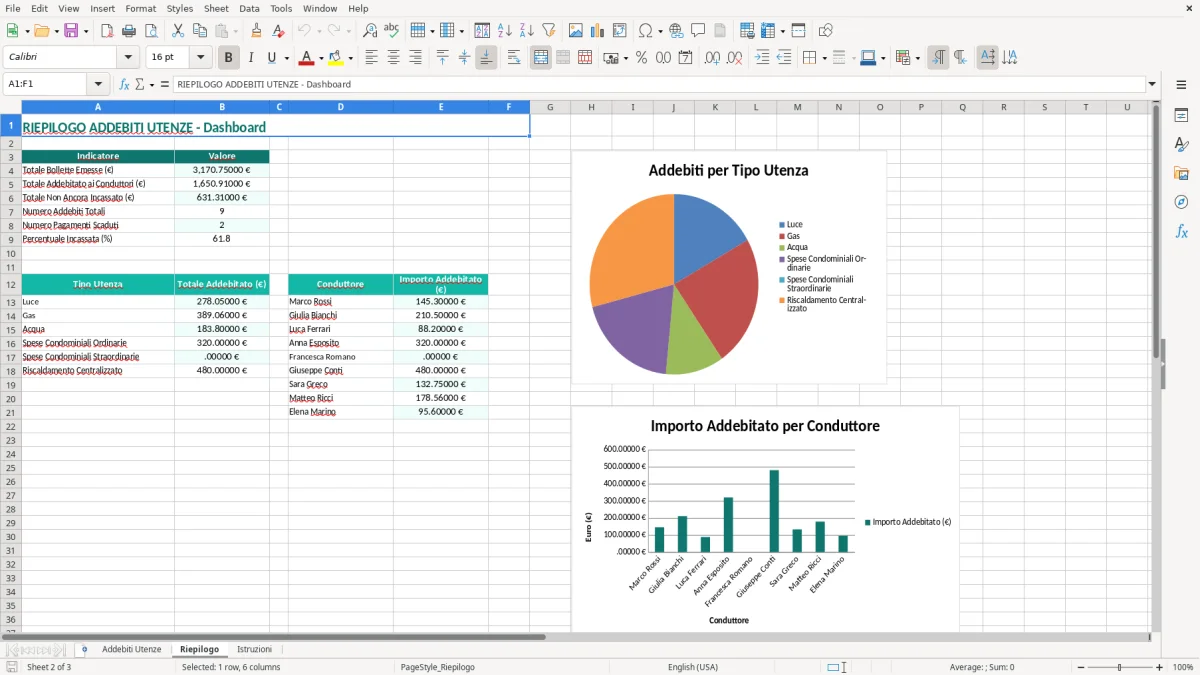The image size is (1200, 675).
Task: Open background color dropdown arrow
Action: coord(350,58)
